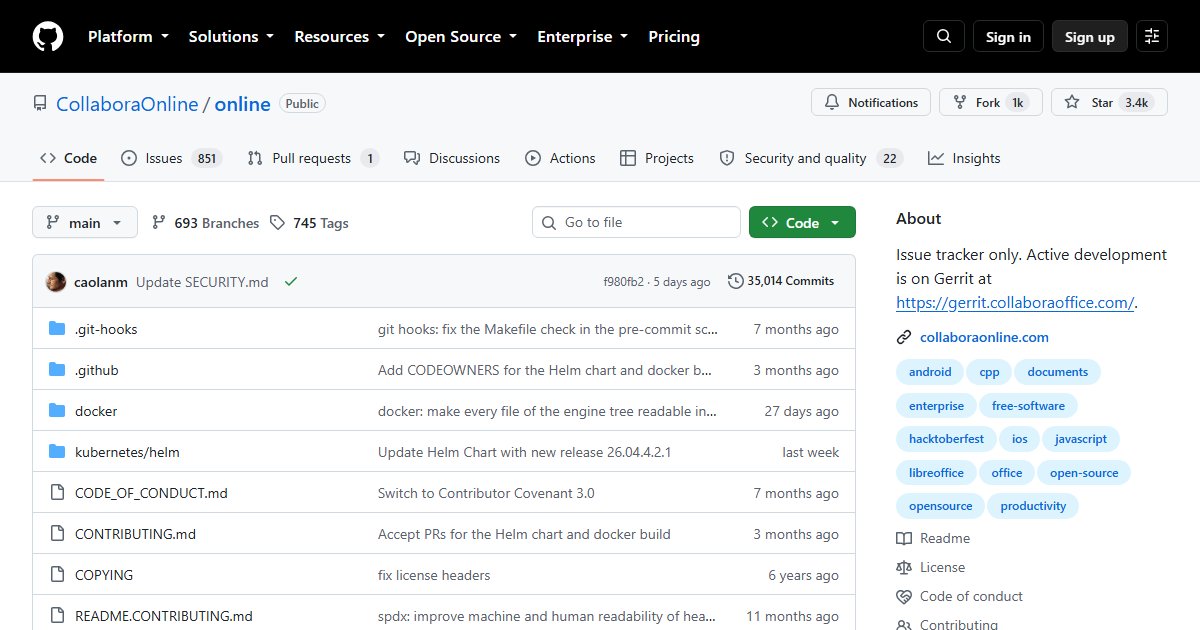Viewport: 1200px width, 630px height.
Task: Expand the Resources menu
Action: click(x=339, y=36)
